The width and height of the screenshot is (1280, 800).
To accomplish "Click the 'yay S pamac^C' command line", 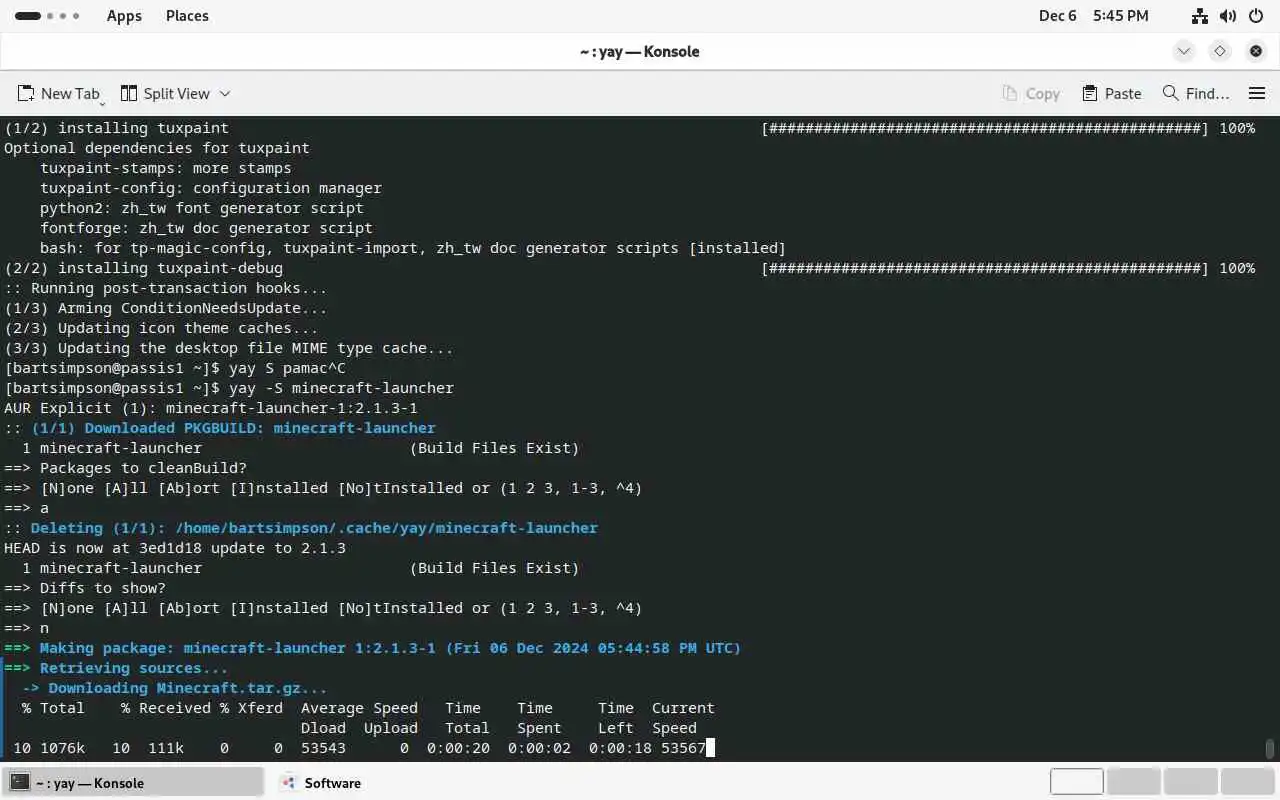I will [175, 368].
